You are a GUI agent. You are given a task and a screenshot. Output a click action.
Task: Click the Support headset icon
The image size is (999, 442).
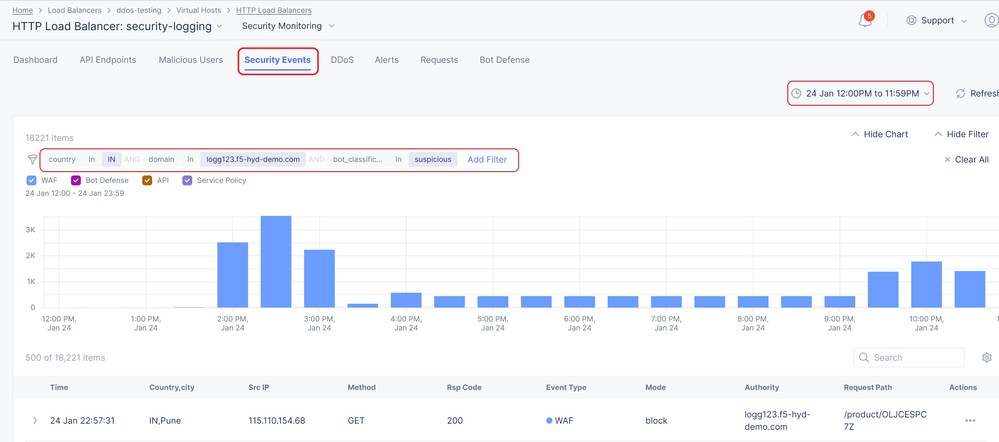click(x=911, y=21)
